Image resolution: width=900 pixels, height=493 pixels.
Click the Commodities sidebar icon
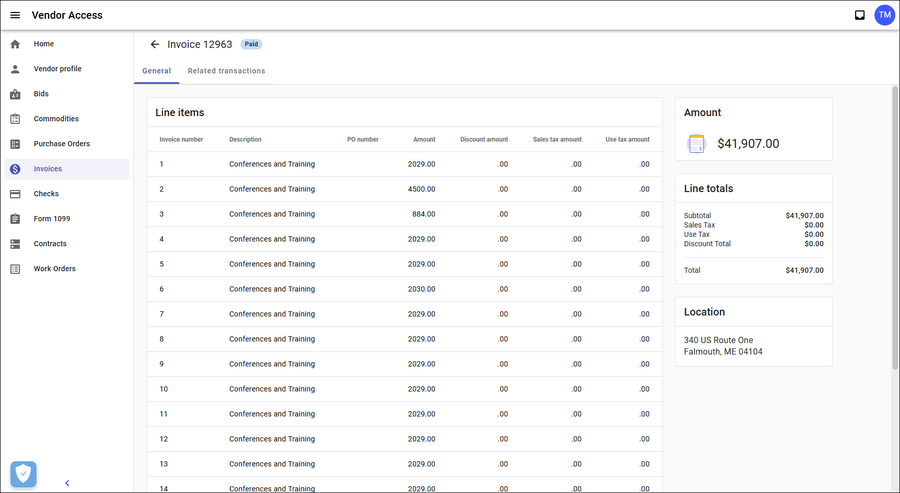click(x=15, y=119)
